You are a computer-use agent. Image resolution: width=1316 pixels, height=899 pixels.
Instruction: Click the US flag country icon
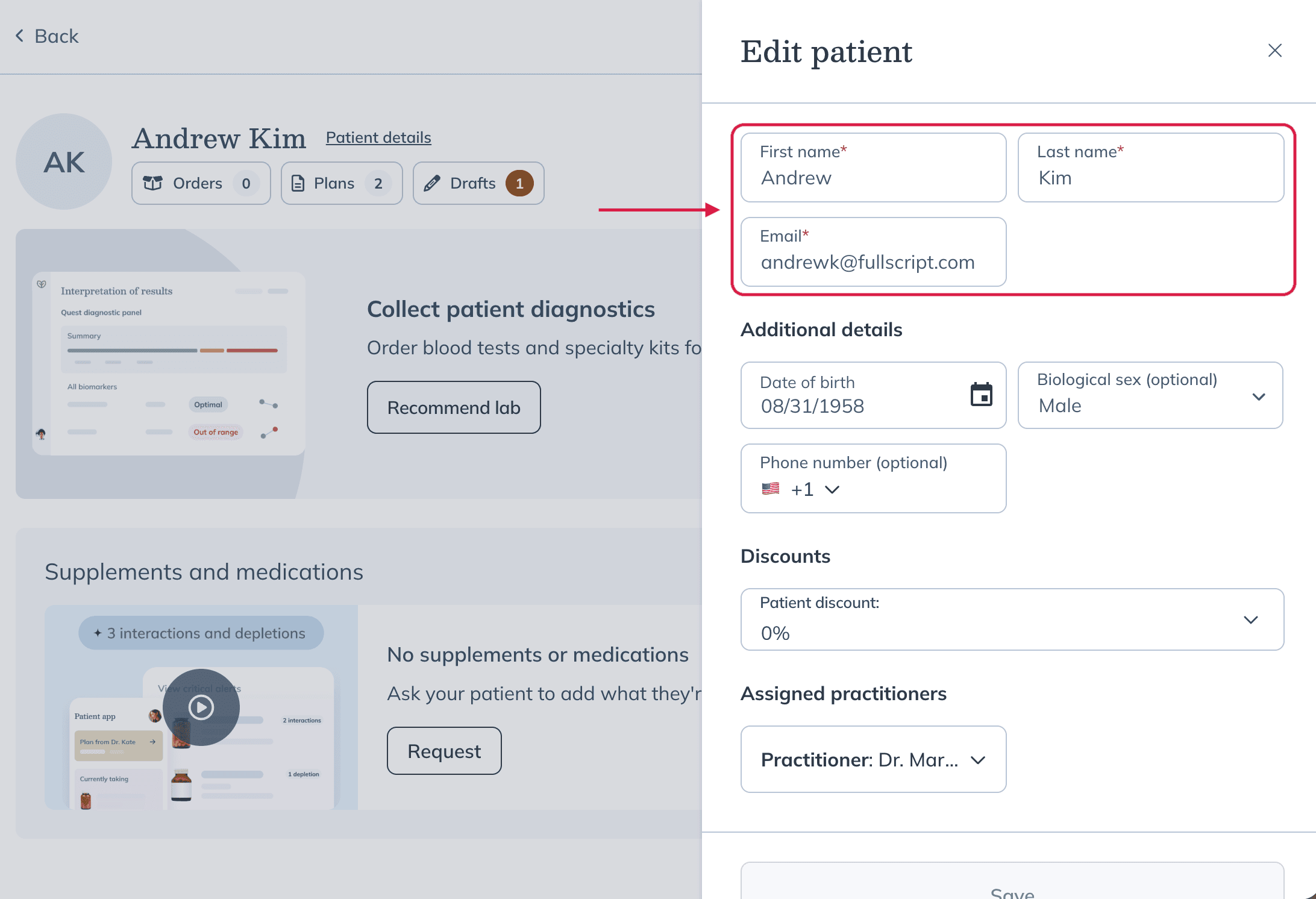pos(771,489)
